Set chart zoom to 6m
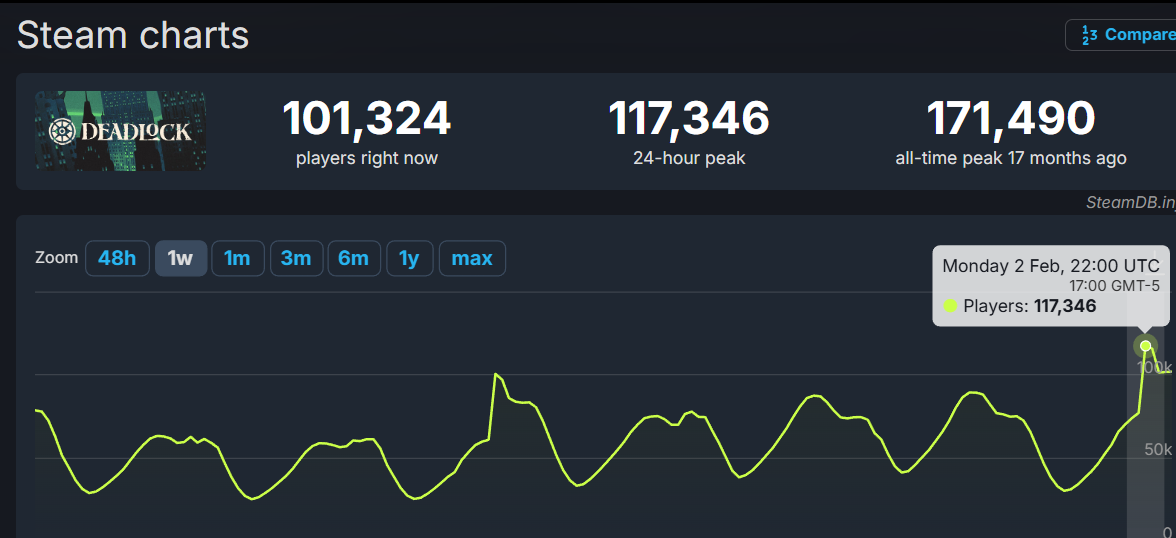The height and width of the screenshot is (538, 1176). coord(354,259)
